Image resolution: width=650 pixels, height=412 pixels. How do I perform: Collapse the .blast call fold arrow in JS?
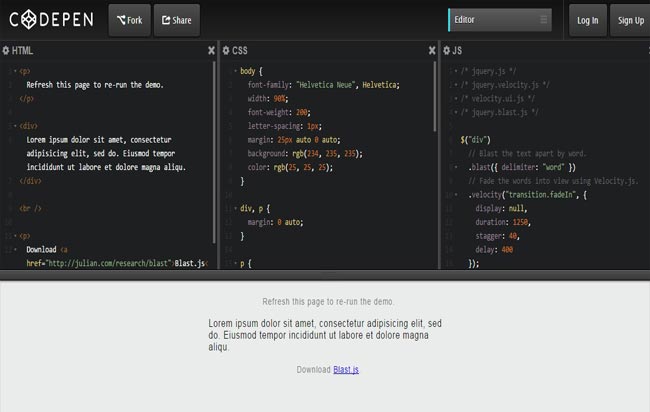pyautogui.click(x=456, y=167)
